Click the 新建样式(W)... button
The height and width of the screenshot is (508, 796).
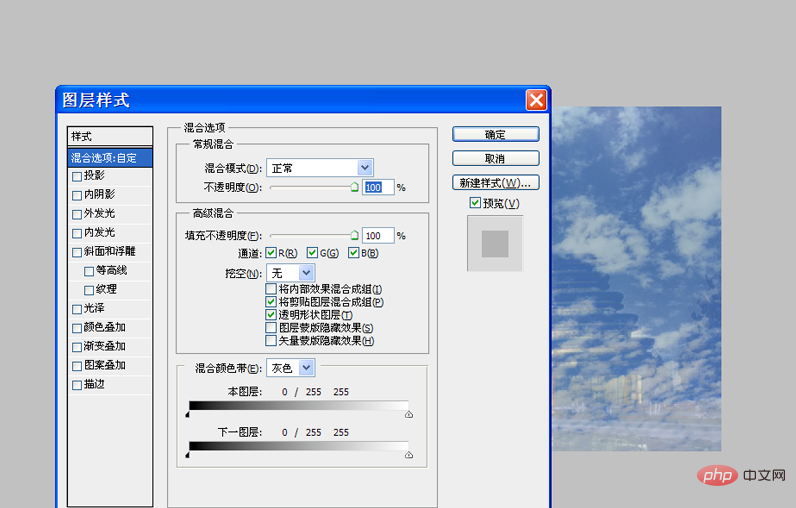(495, 183)
